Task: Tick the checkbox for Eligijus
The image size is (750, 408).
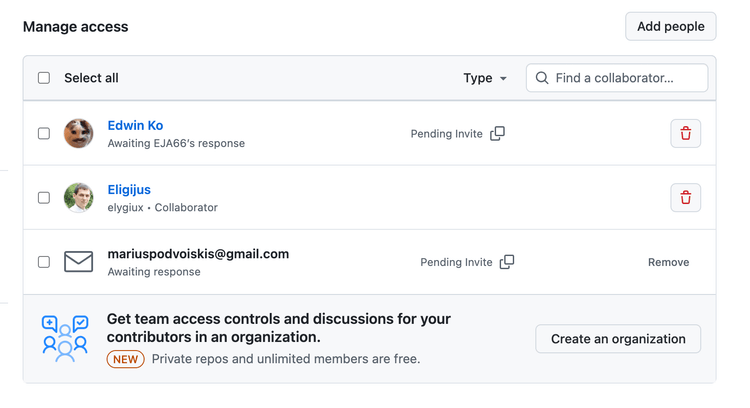Action: pos(44,198)
